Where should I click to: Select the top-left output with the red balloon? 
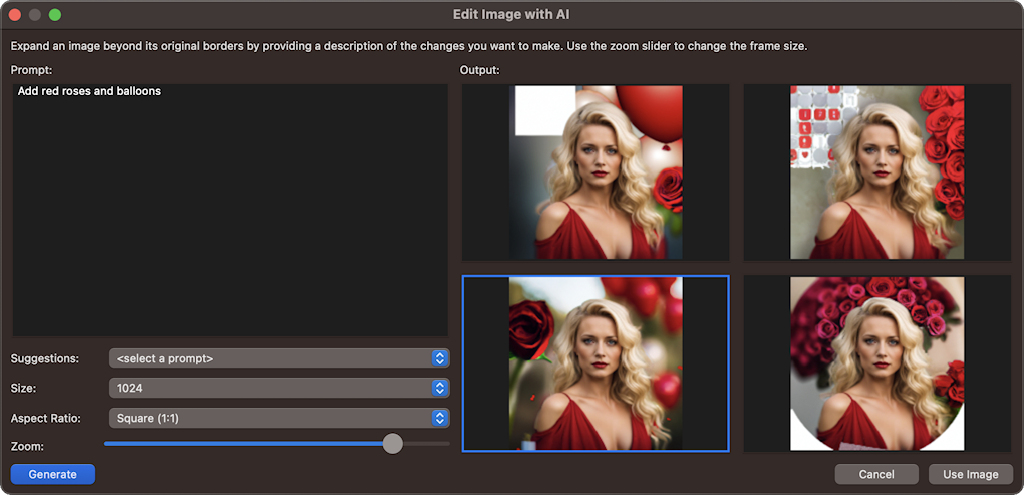pyautogui.click(x=596, y=172)
